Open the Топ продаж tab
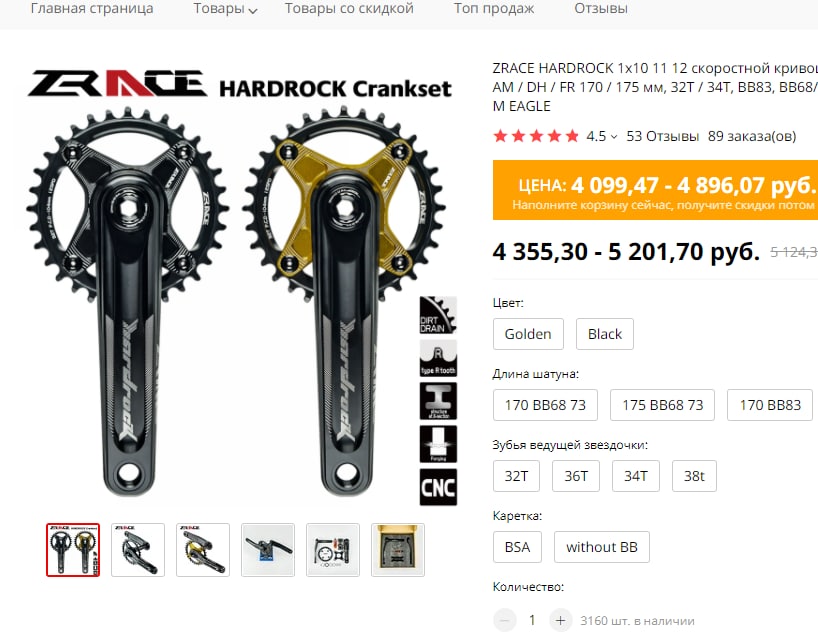The image size is (818, 640). 494,8
